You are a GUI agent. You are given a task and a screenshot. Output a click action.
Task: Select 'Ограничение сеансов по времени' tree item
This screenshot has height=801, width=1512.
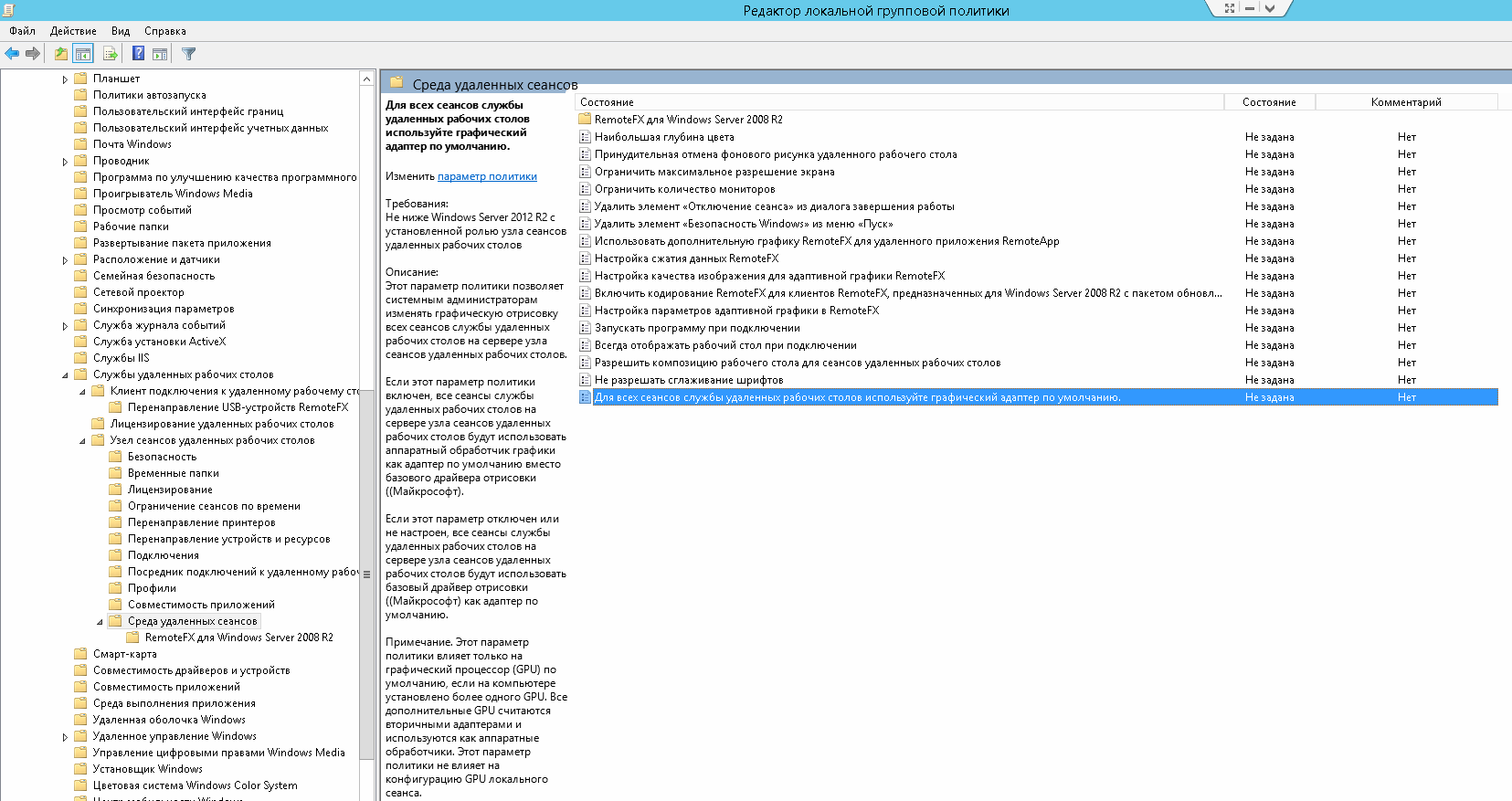pos(214,506)
